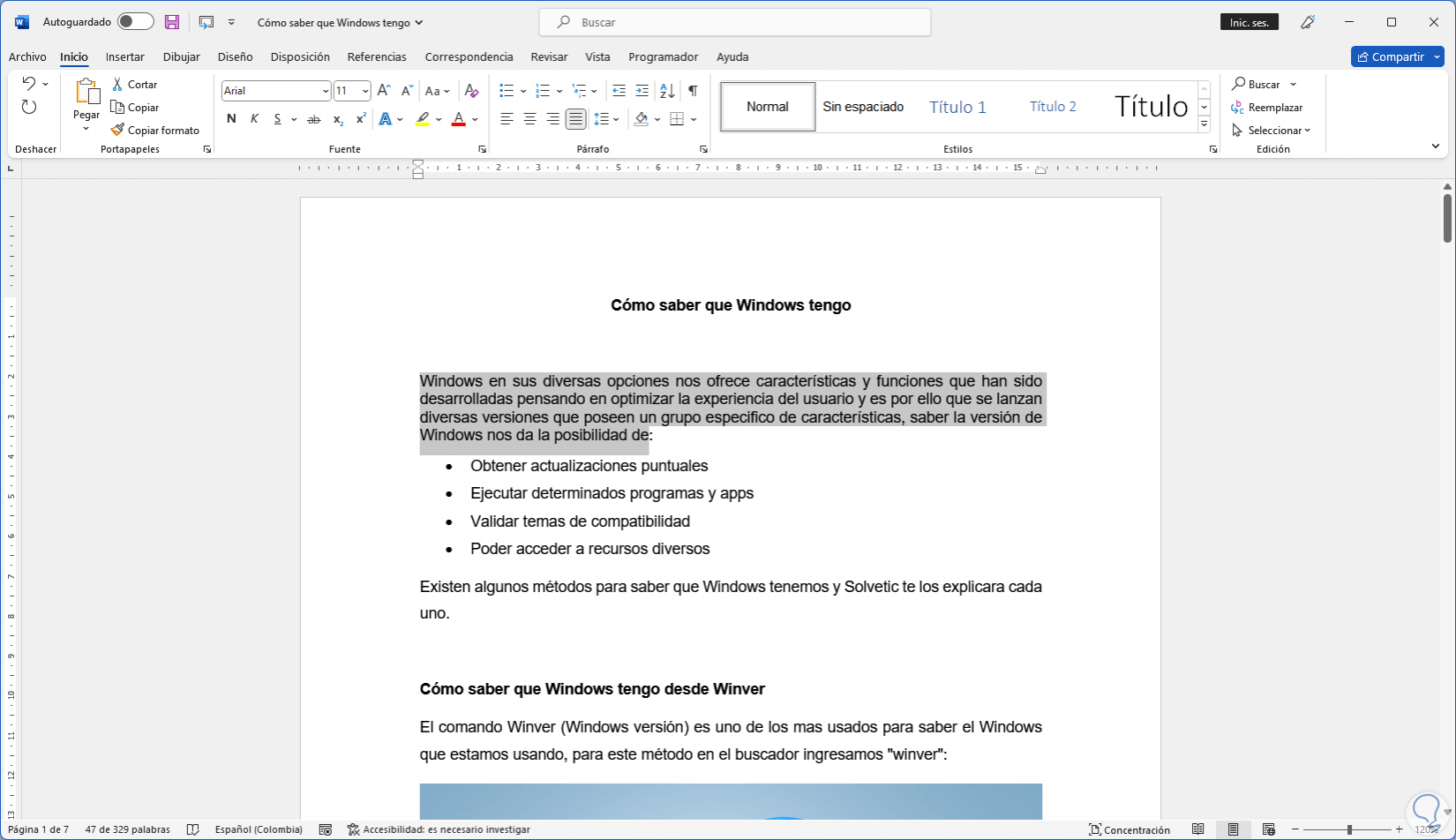Open the Párrafo dialog launcher

tap(703, 149)
